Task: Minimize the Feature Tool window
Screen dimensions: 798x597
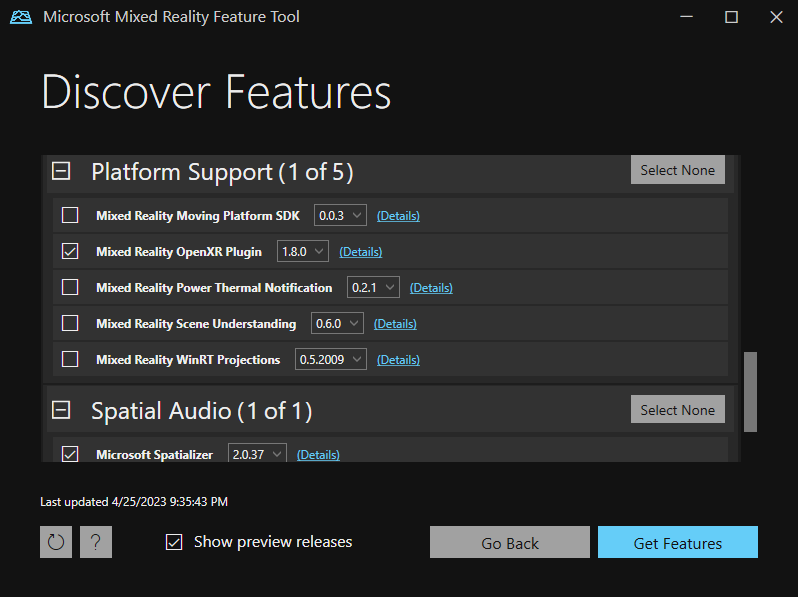Action: point(687,17)
